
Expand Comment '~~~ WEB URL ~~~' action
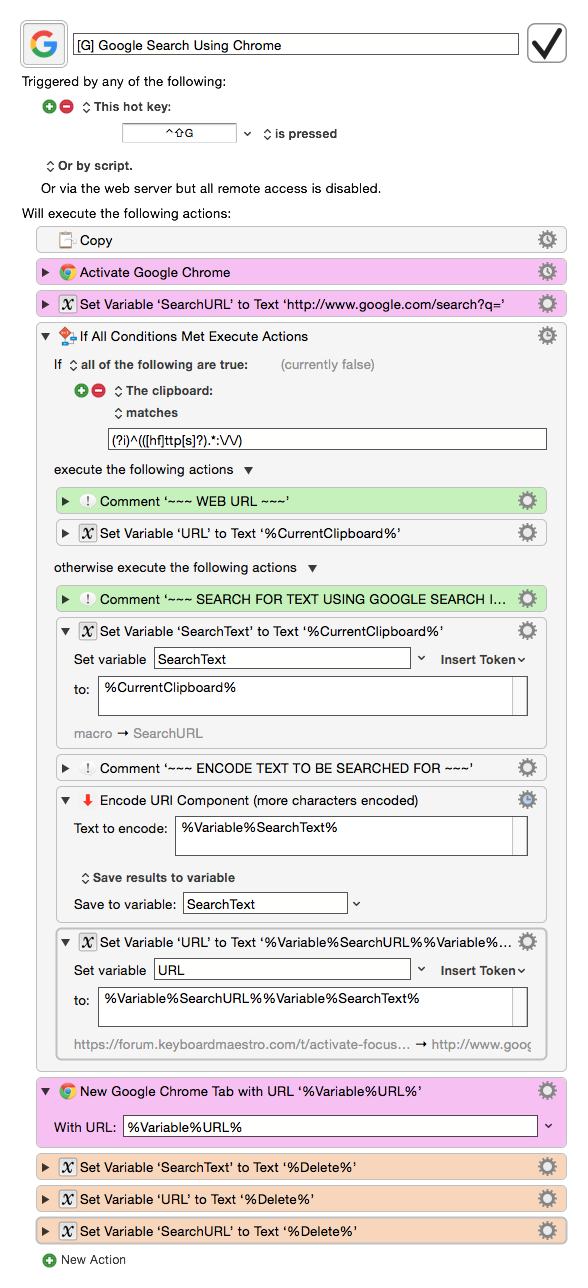pos(66,501)
